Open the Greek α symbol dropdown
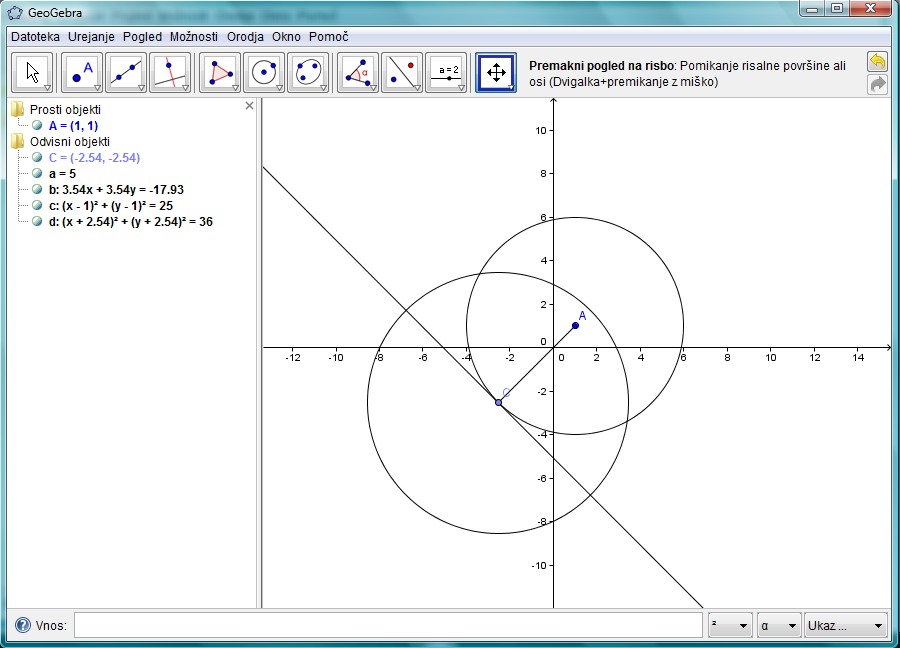The image size is (900, 648). tap(779, 626)
